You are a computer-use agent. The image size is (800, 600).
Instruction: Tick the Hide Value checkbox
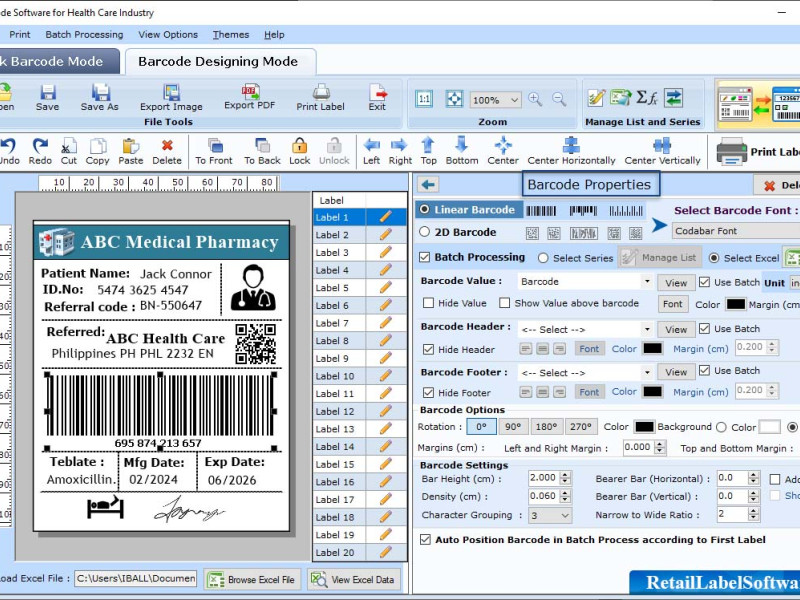[x=429, y=303]
